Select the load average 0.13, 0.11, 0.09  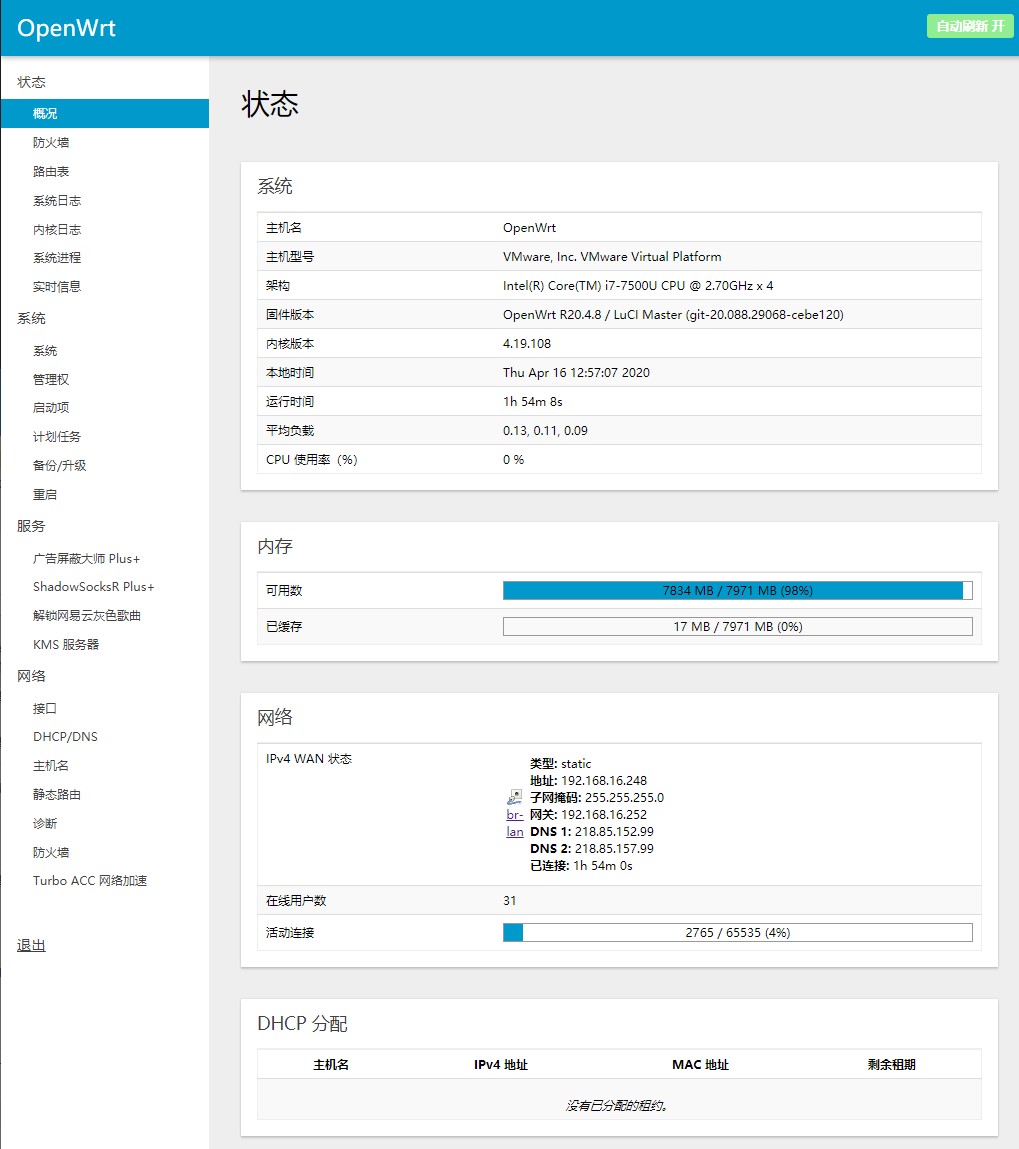[545, 431]
